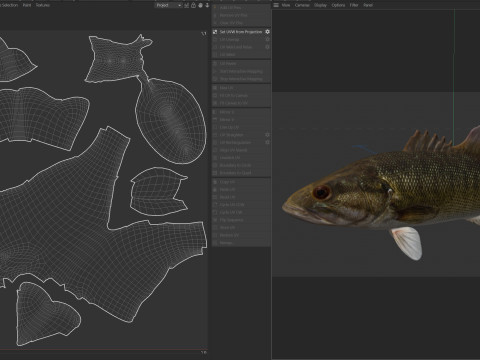Open UV Weld and Relax options gear
Image resolution: width=480 pixels, height=360 pixels.
[x=267, y=47]
